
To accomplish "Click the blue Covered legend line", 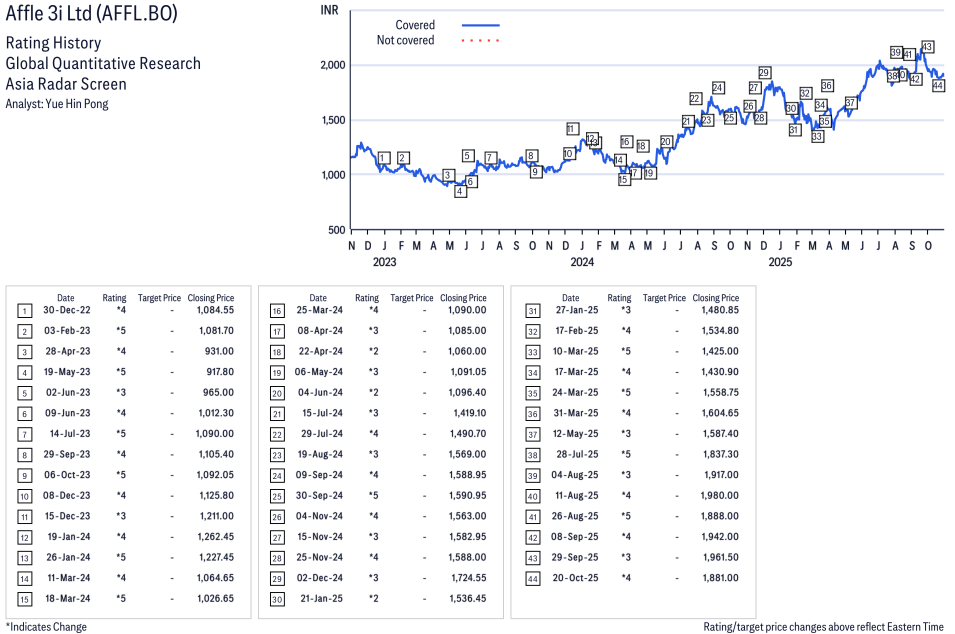I will [480, 25].
